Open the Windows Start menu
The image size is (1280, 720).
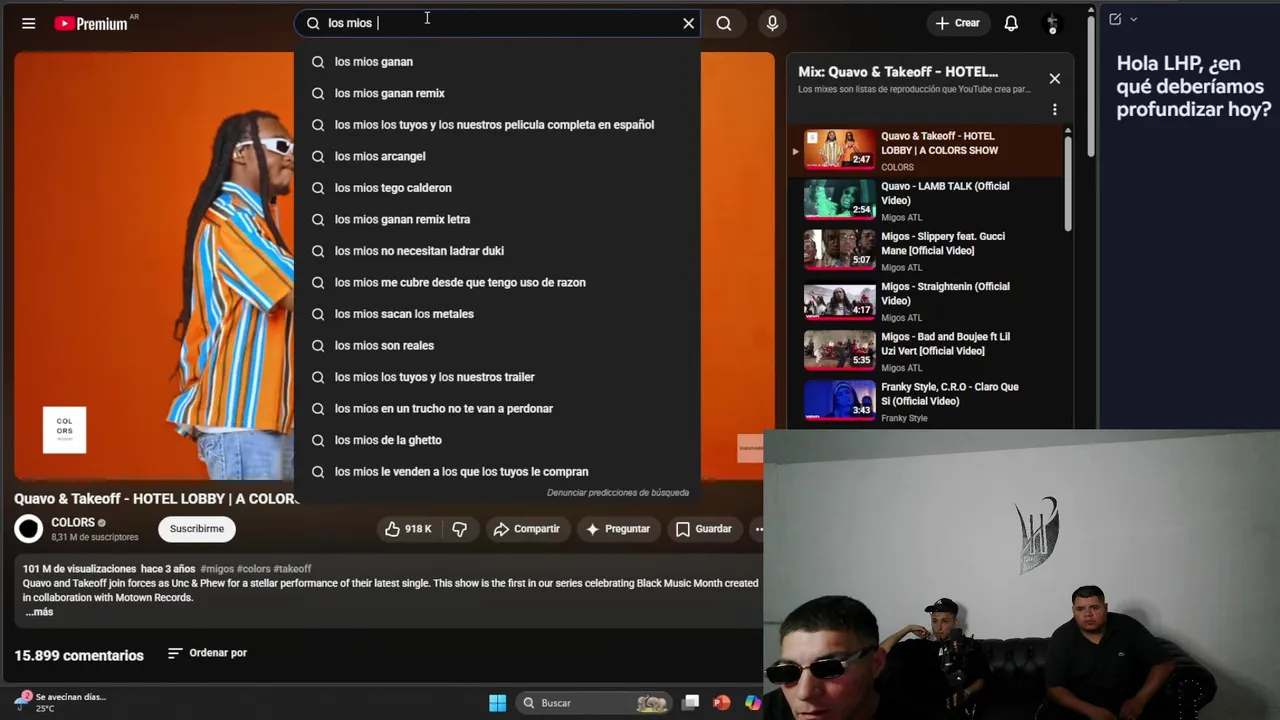[497, 703]
